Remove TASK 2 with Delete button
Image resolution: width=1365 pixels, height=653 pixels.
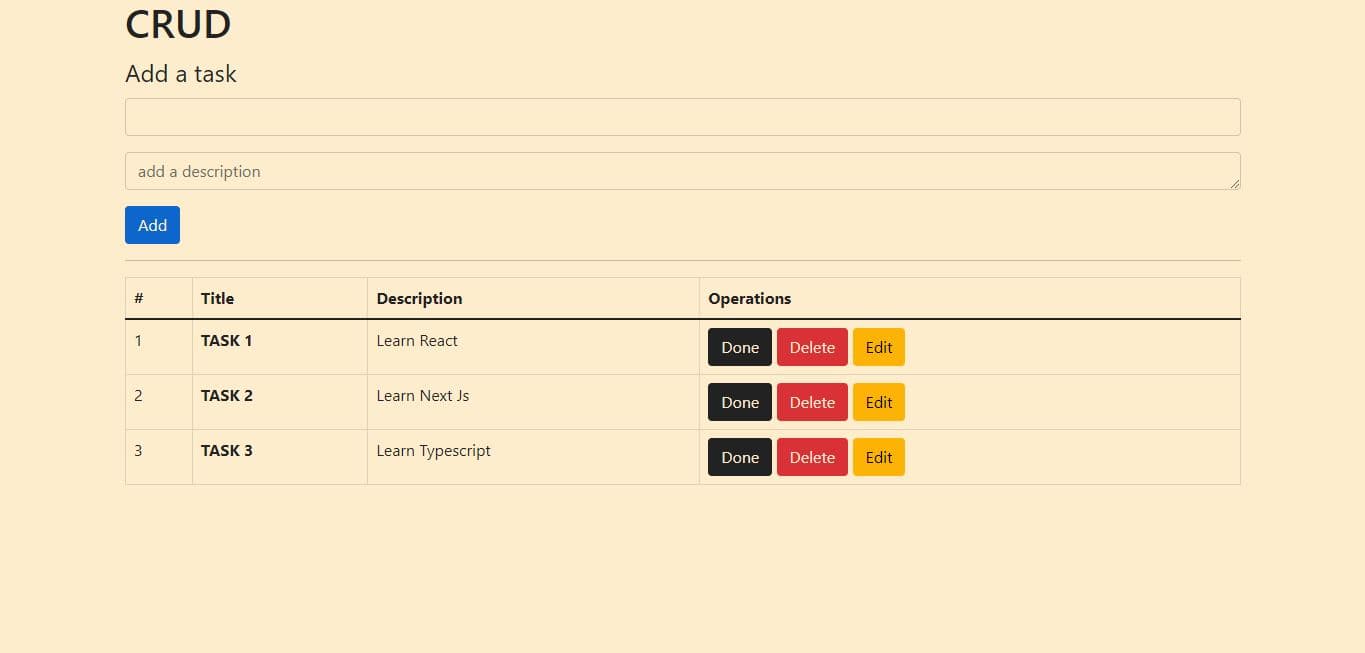tap(811, 402)
